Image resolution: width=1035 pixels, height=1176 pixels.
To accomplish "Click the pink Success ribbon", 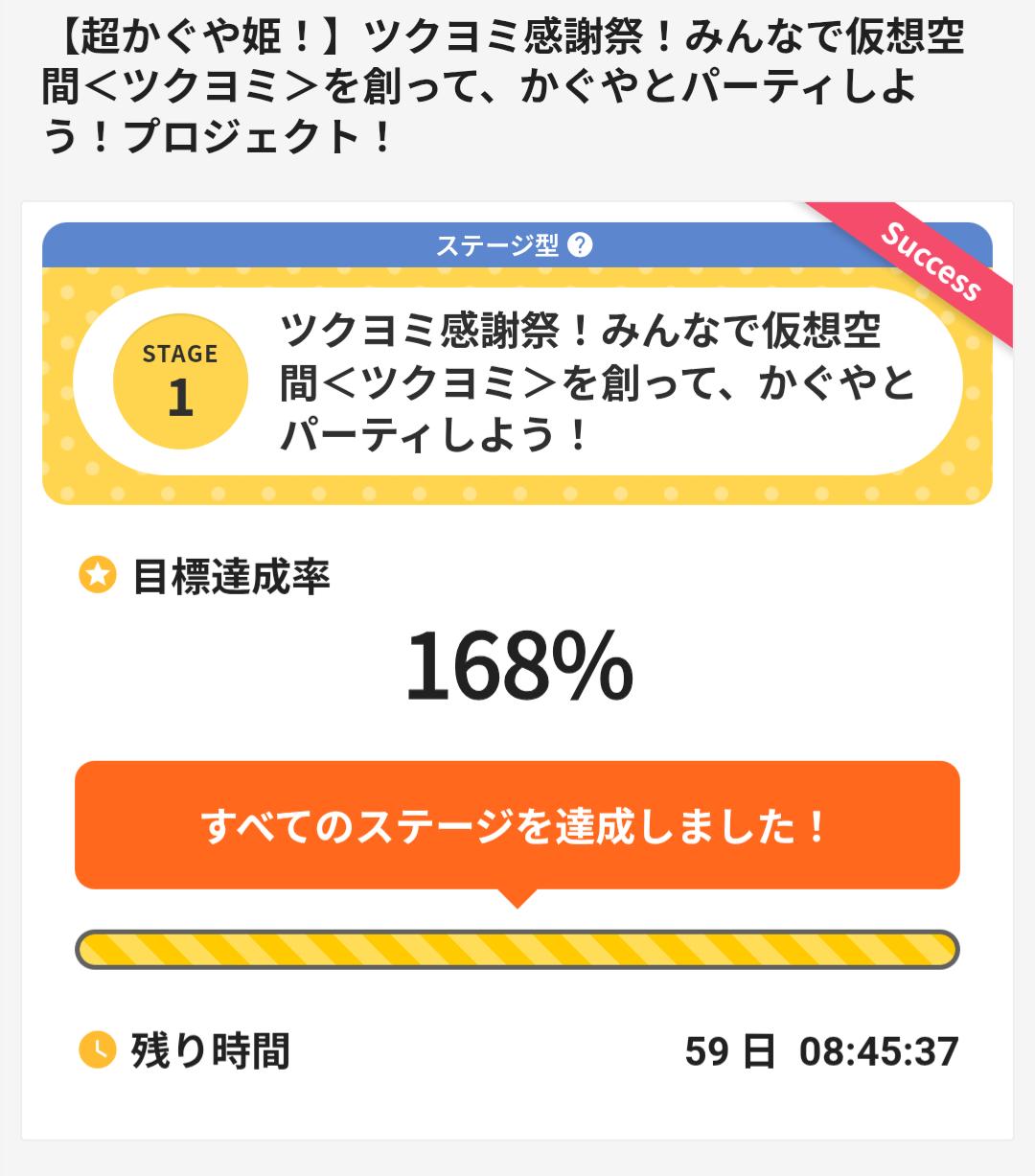I will tap(931, 263).
